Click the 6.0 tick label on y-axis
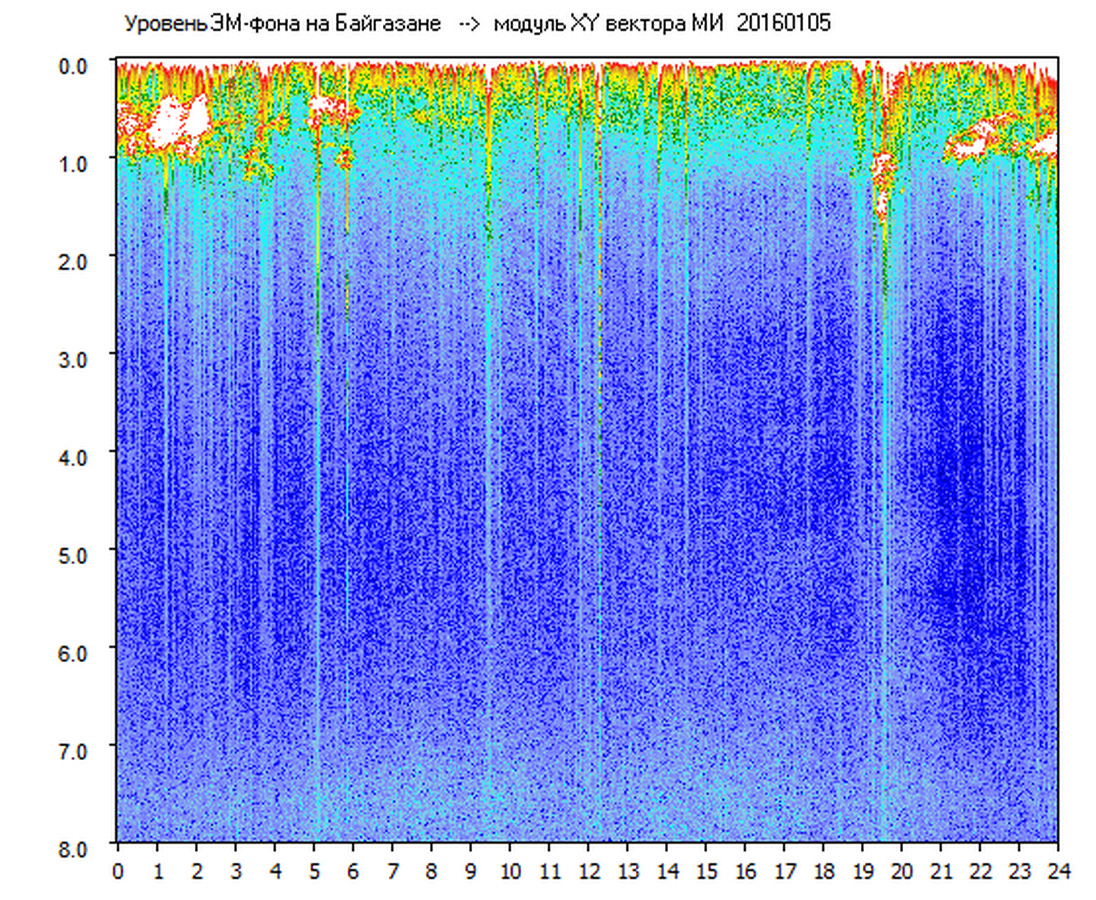This screenshot has height=900, width=1096. (76, 652)
